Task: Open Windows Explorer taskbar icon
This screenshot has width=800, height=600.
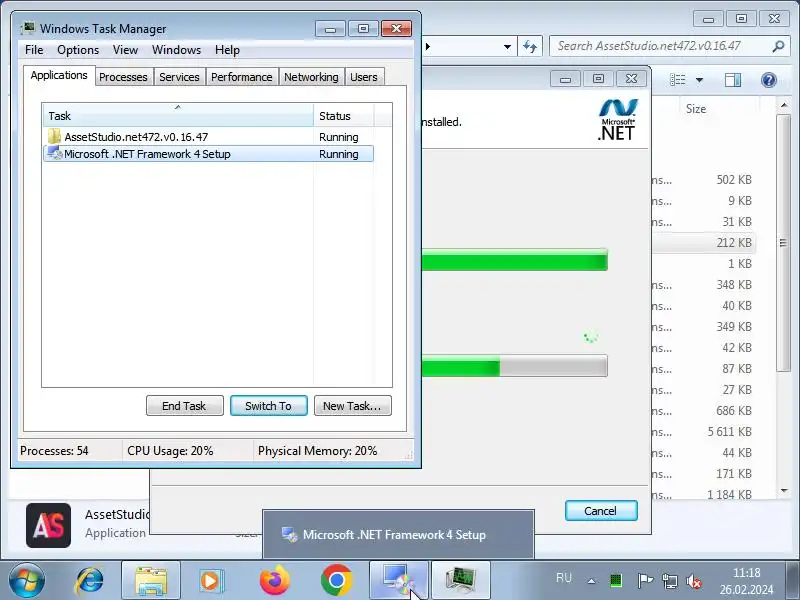Action: 151,580
